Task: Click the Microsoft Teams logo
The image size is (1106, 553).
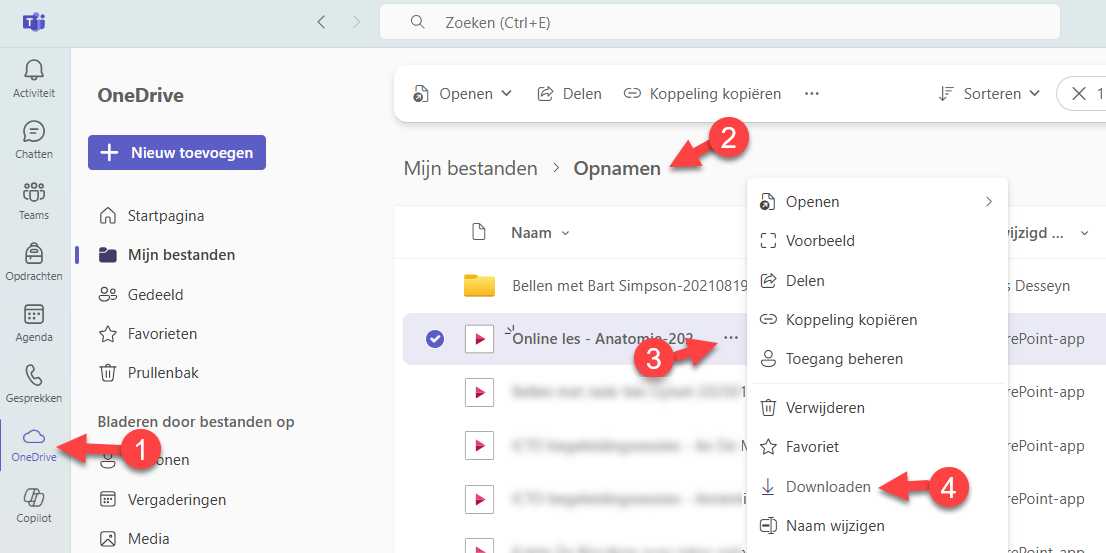Action: click(x=33, y=23)
